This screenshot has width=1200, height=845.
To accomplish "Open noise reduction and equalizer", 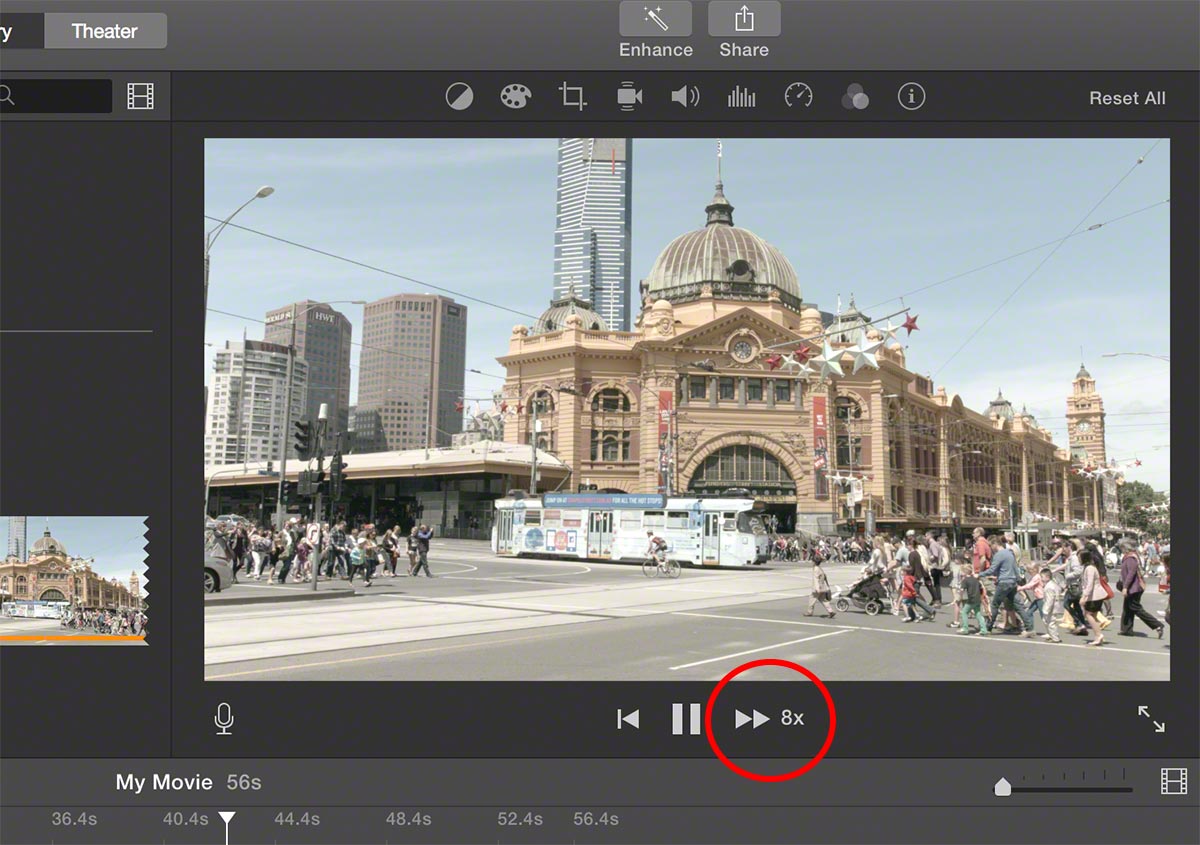I will [742, 97].
